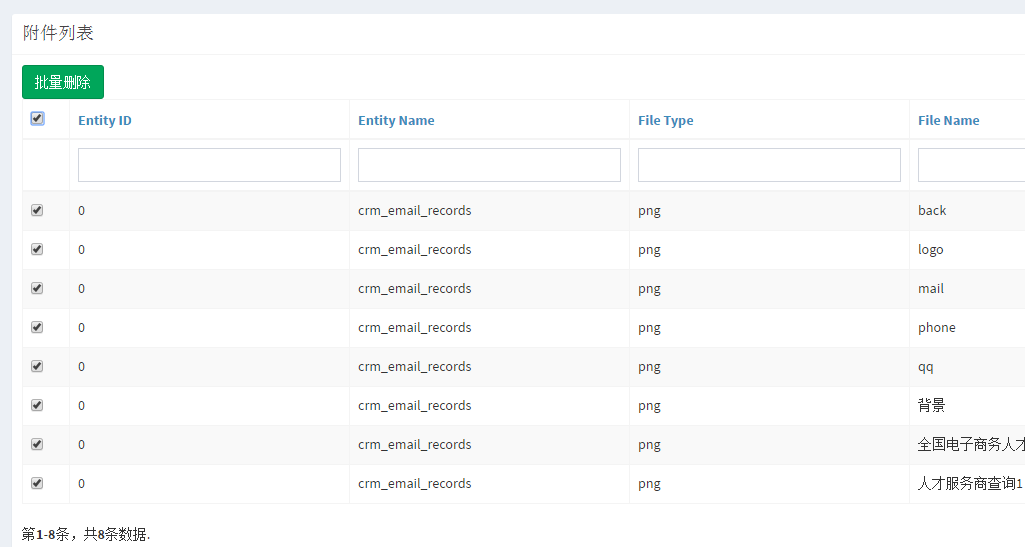Sort by File Name column header
The height and width of the screenshot is (547, 1025).
pyautogui.click(x=948, y=121)
